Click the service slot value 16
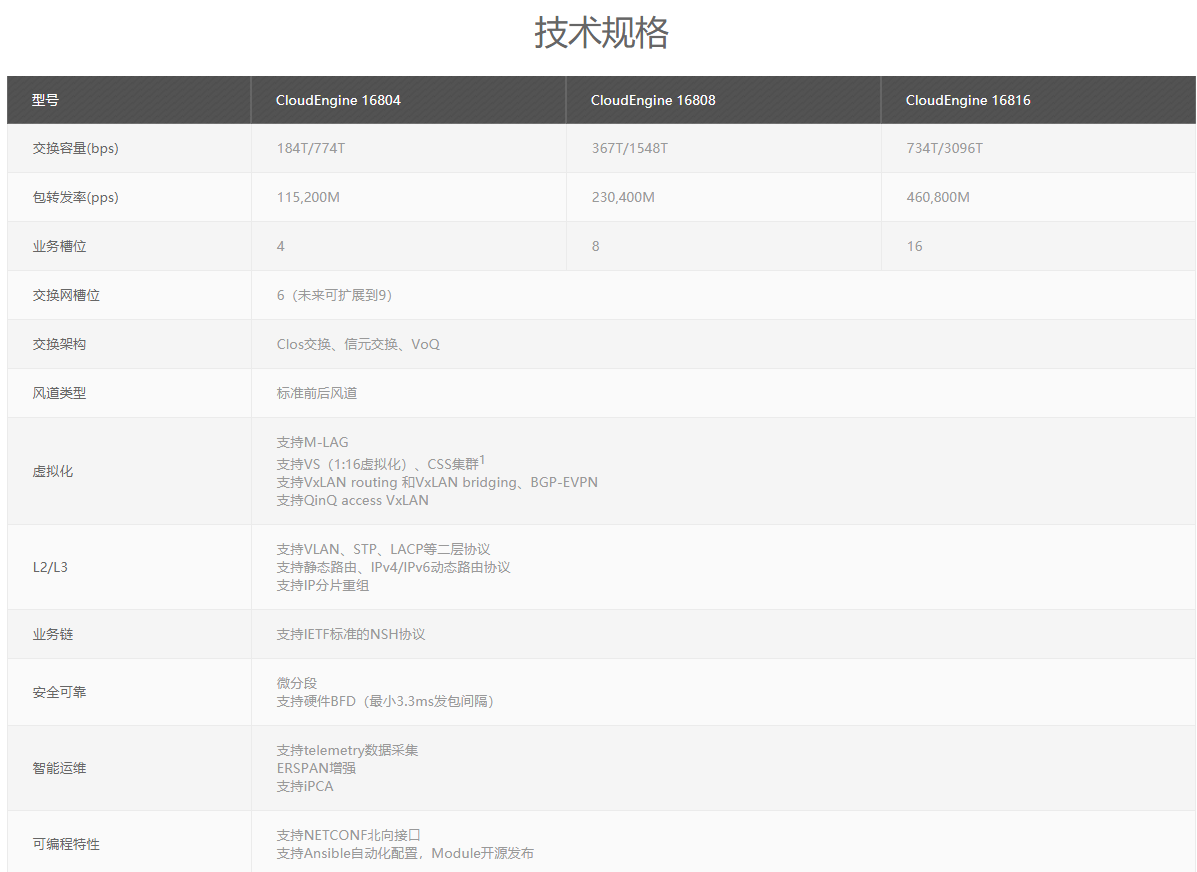This screenshot has width=1197, height=872. coord(915,246)
